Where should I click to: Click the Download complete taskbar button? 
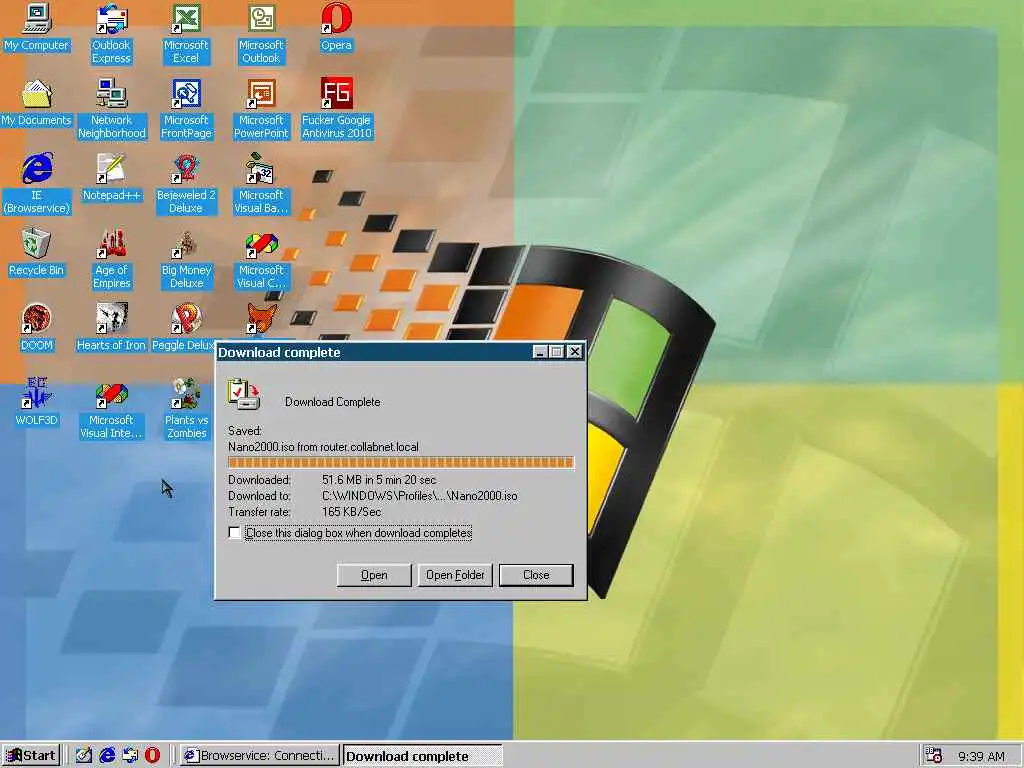tap(423, 756)
